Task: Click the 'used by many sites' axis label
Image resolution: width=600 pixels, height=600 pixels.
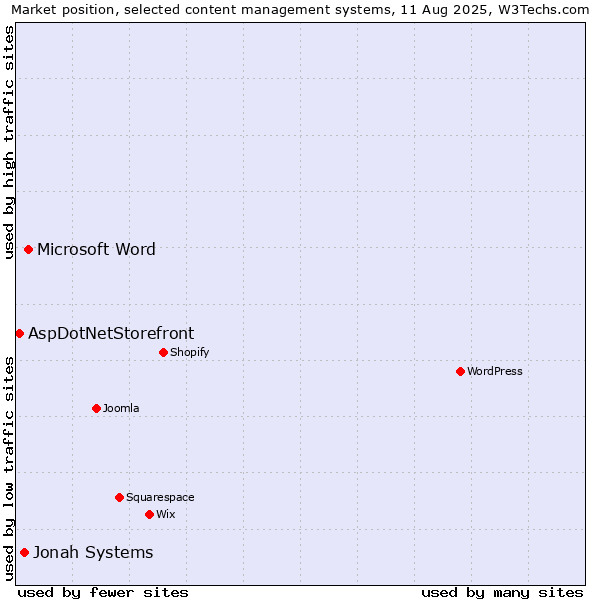Action: point(502,593)
